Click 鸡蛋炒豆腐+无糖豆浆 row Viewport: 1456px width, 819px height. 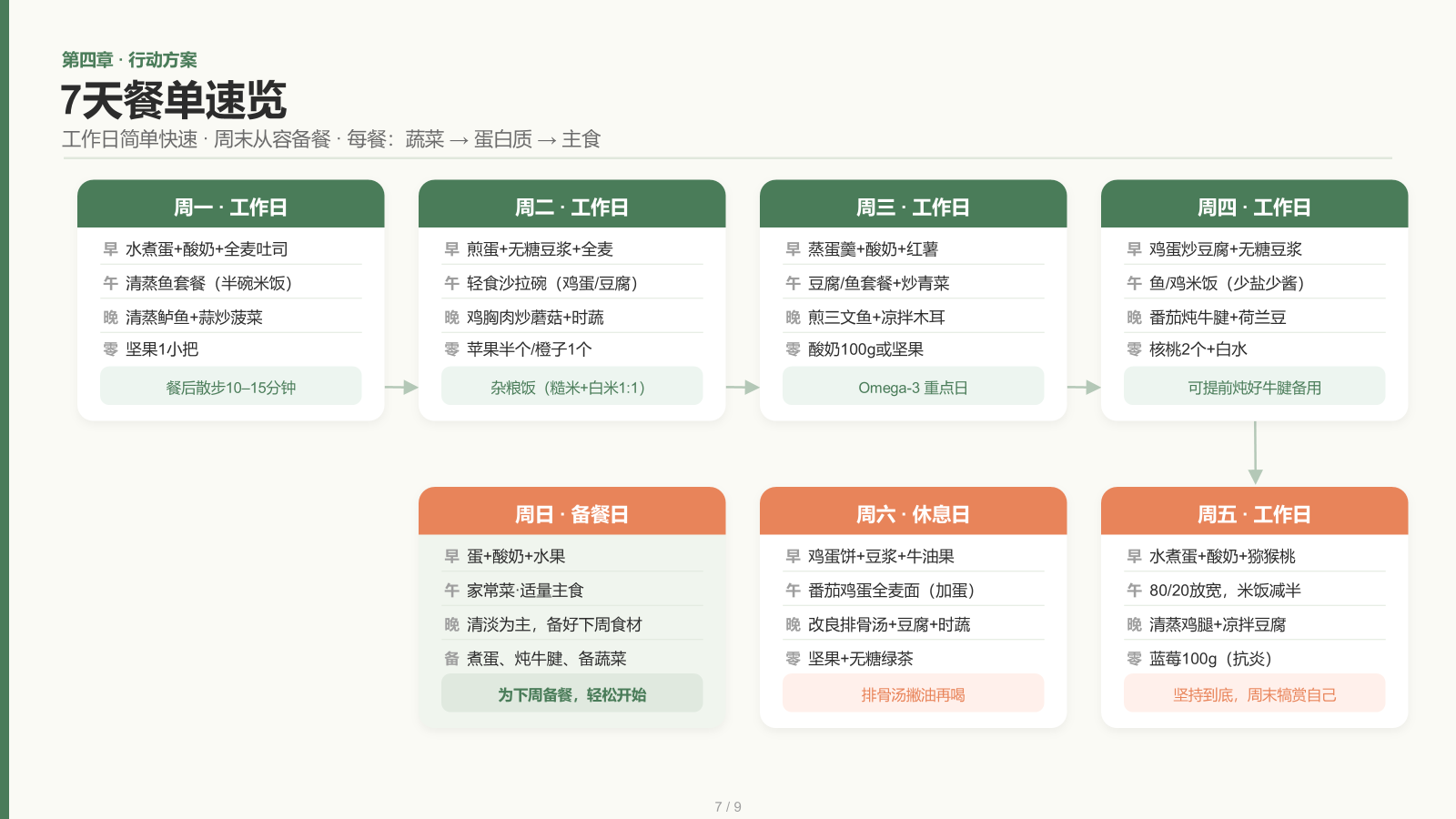click(1255, 249)
